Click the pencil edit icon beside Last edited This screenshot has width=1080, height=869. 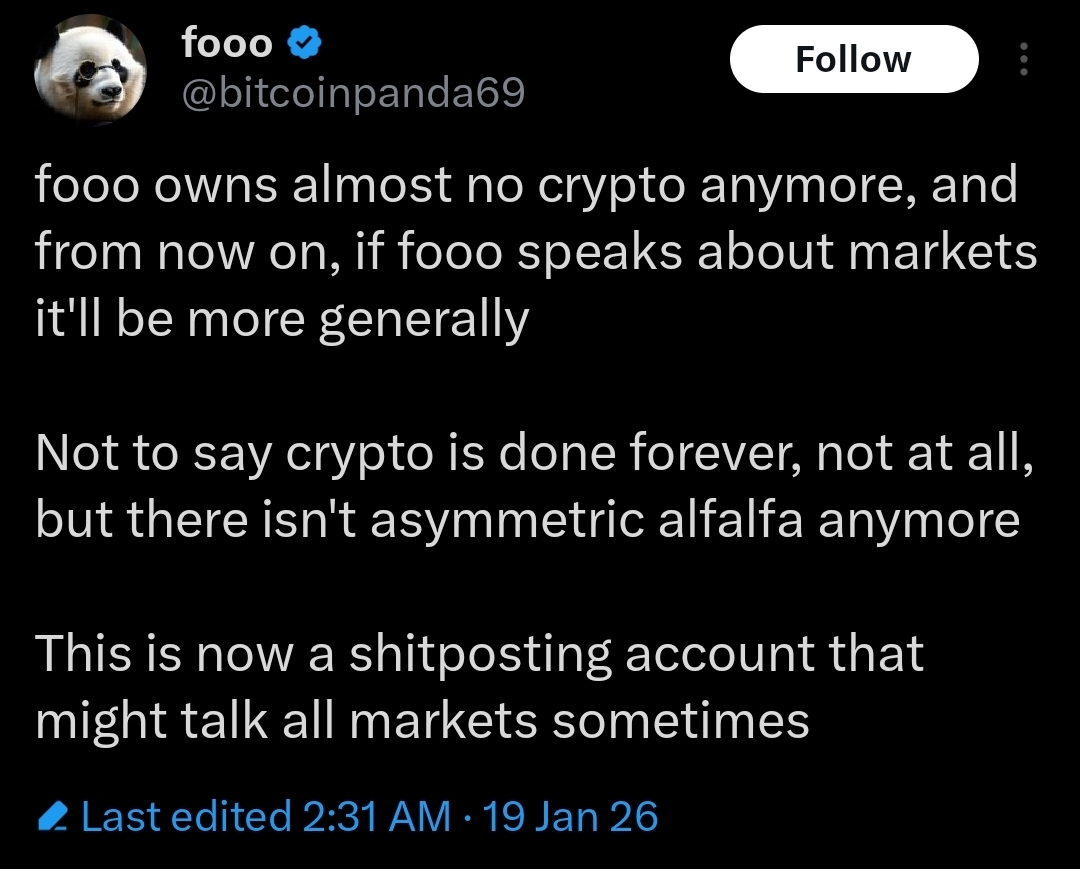coord(50,819)
